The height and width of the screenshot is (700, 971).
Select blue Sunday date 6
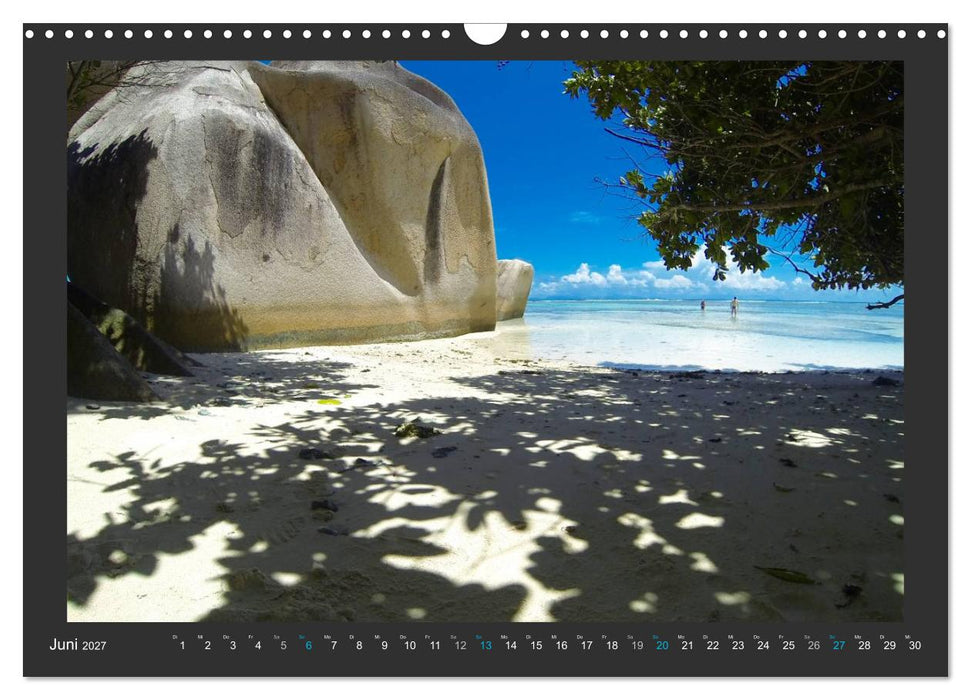[x=308, y=645]
